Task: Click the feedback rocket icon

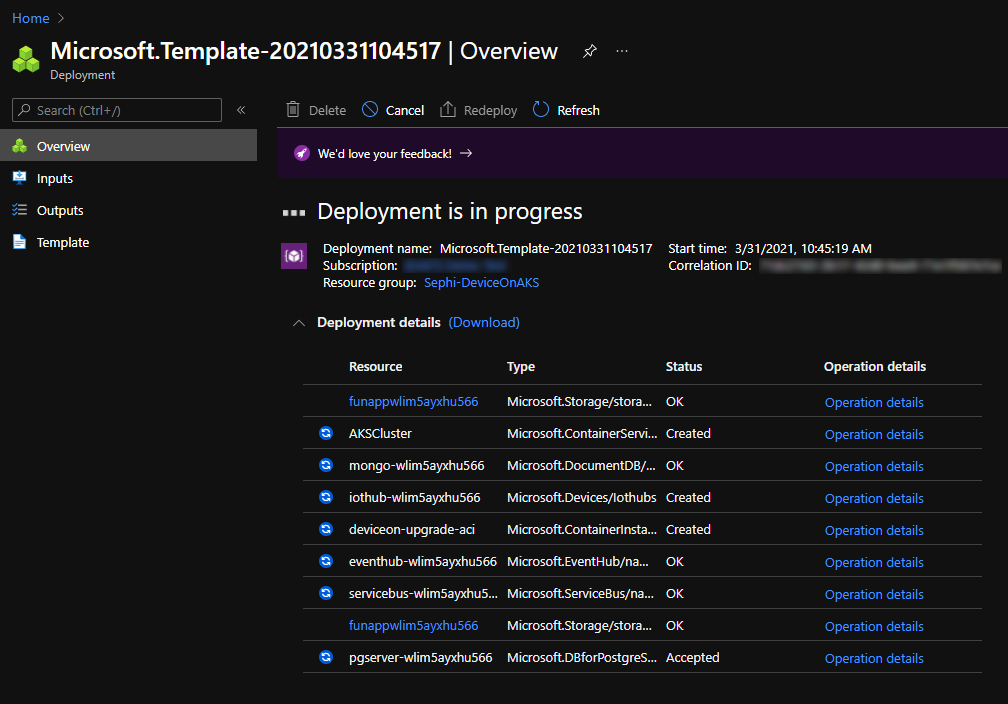Action: click(302, 154)
